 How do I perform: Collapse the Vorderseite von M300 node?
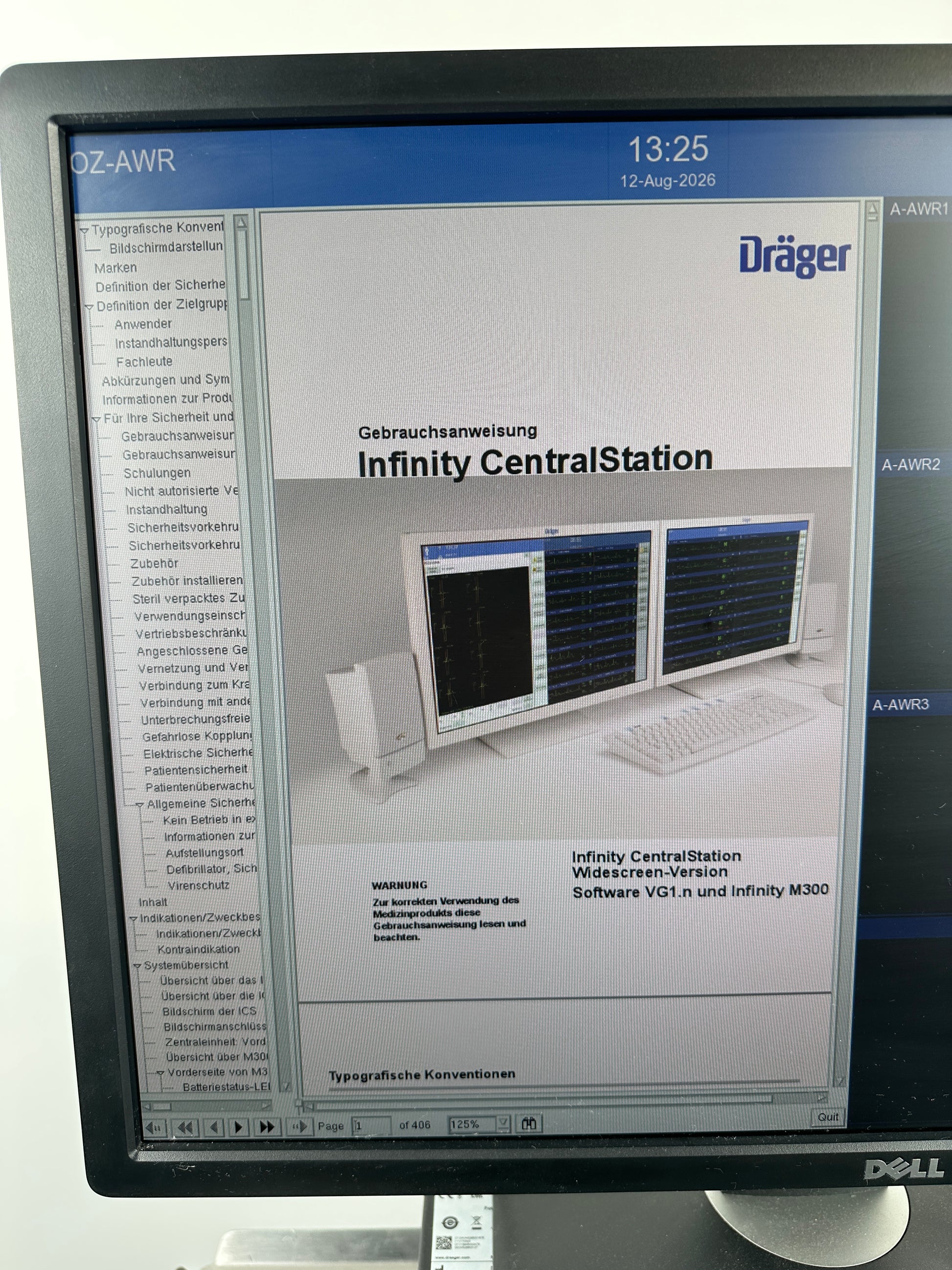[160, 1072]
